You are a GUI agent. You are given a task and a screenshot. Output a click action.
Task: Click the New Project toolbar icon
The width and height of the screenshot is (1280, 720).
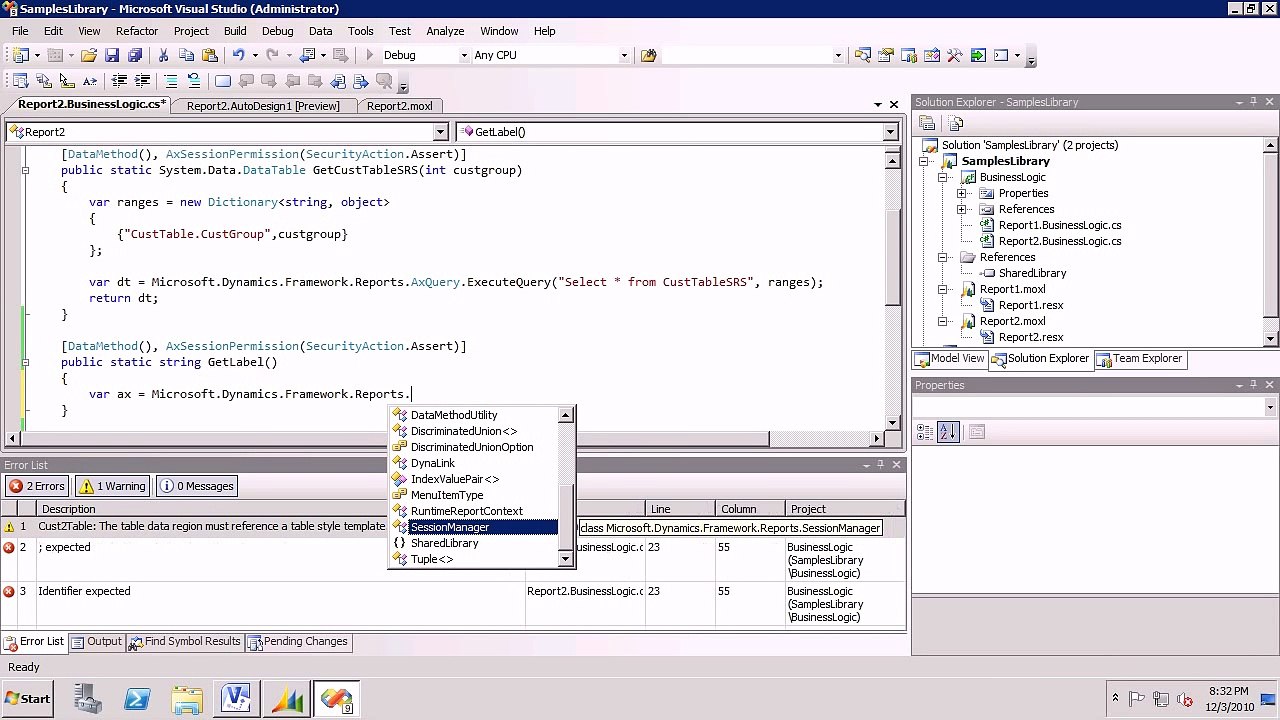pyautogui.click(x=21, y=56)
